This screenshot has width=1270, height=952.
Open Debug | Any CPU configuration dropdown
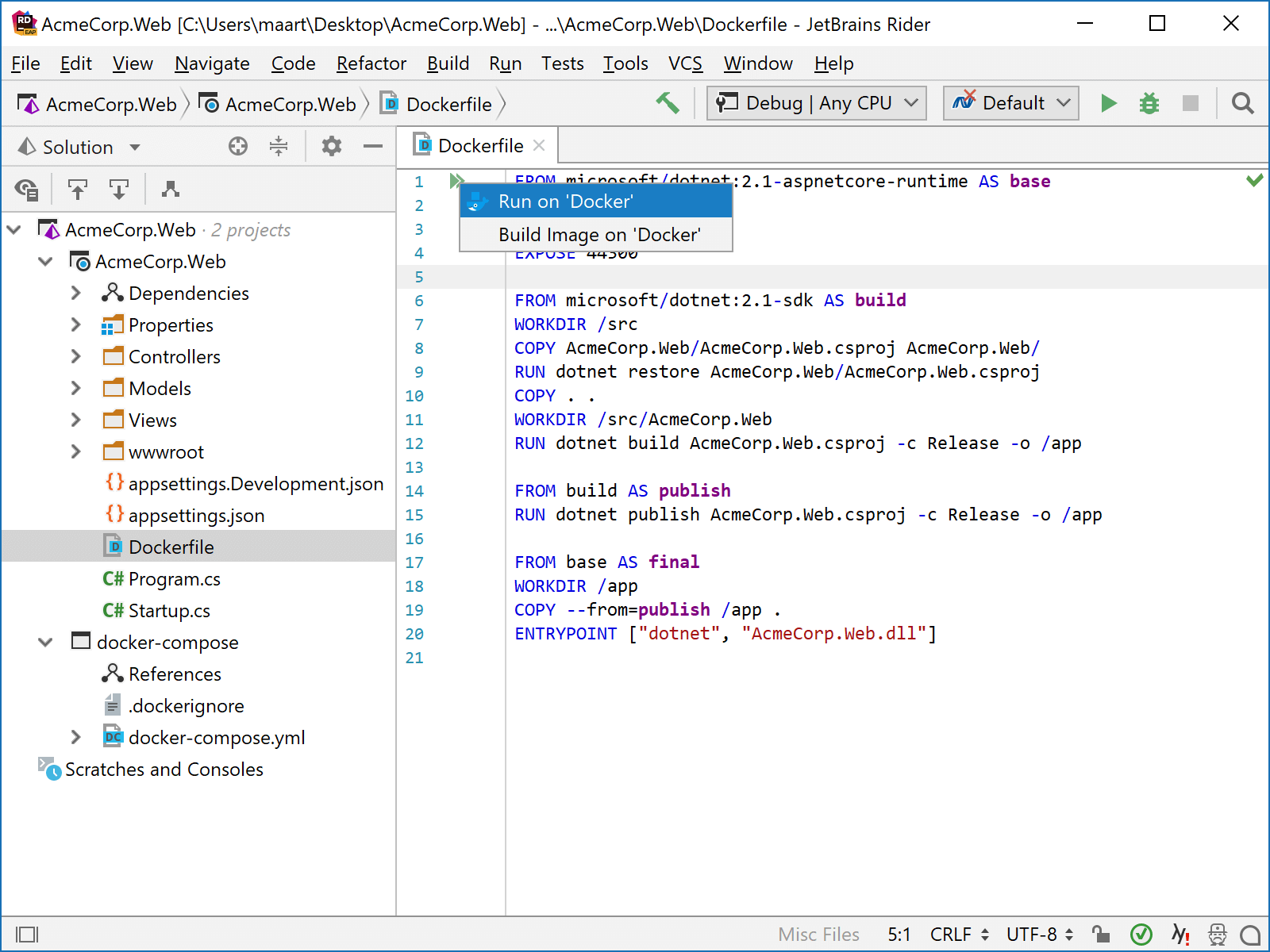pyautogui.click(x=817, y=103)
